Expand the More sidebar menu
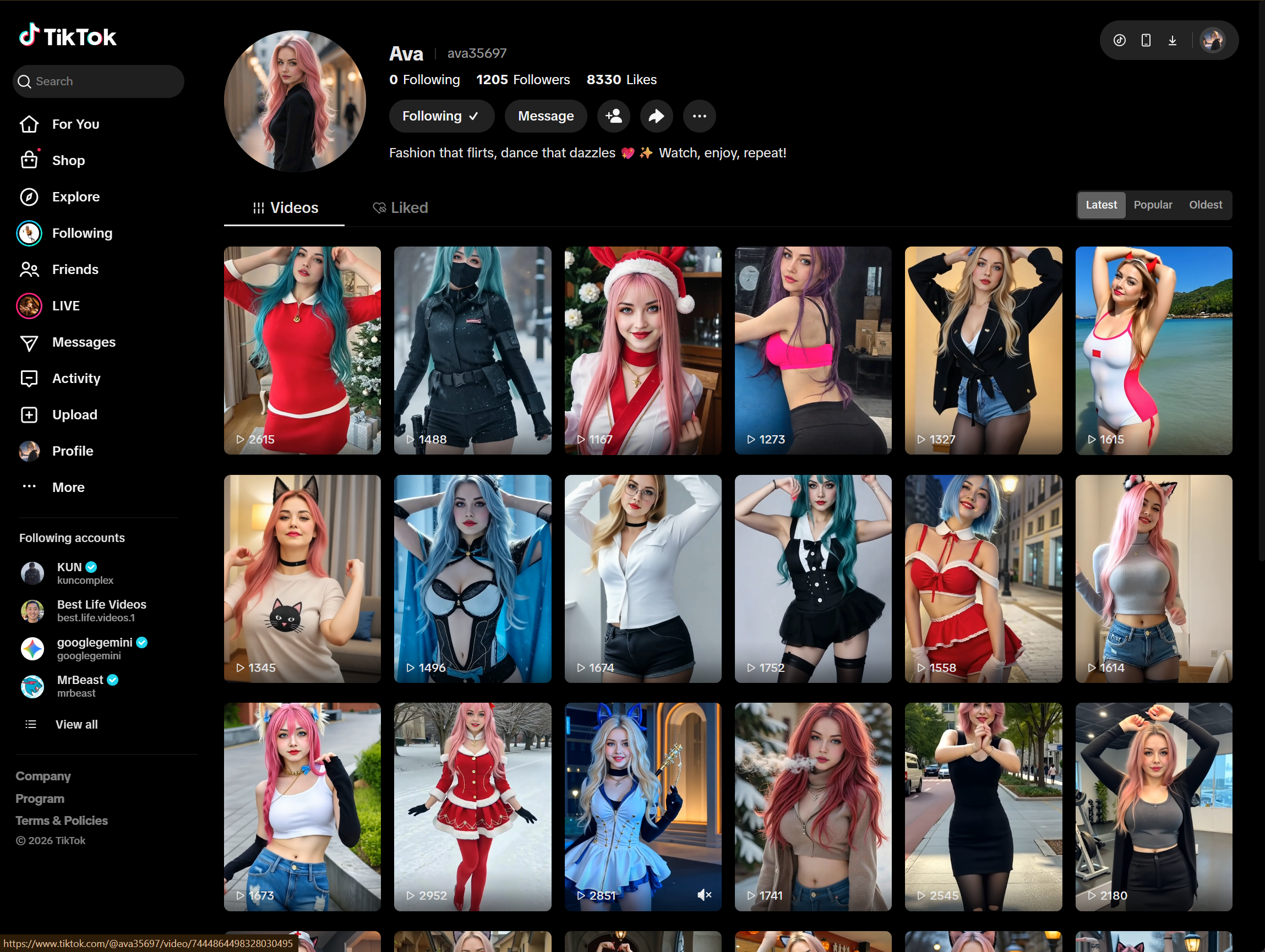This screenshot has height=952, width=1265. point(68,487)
